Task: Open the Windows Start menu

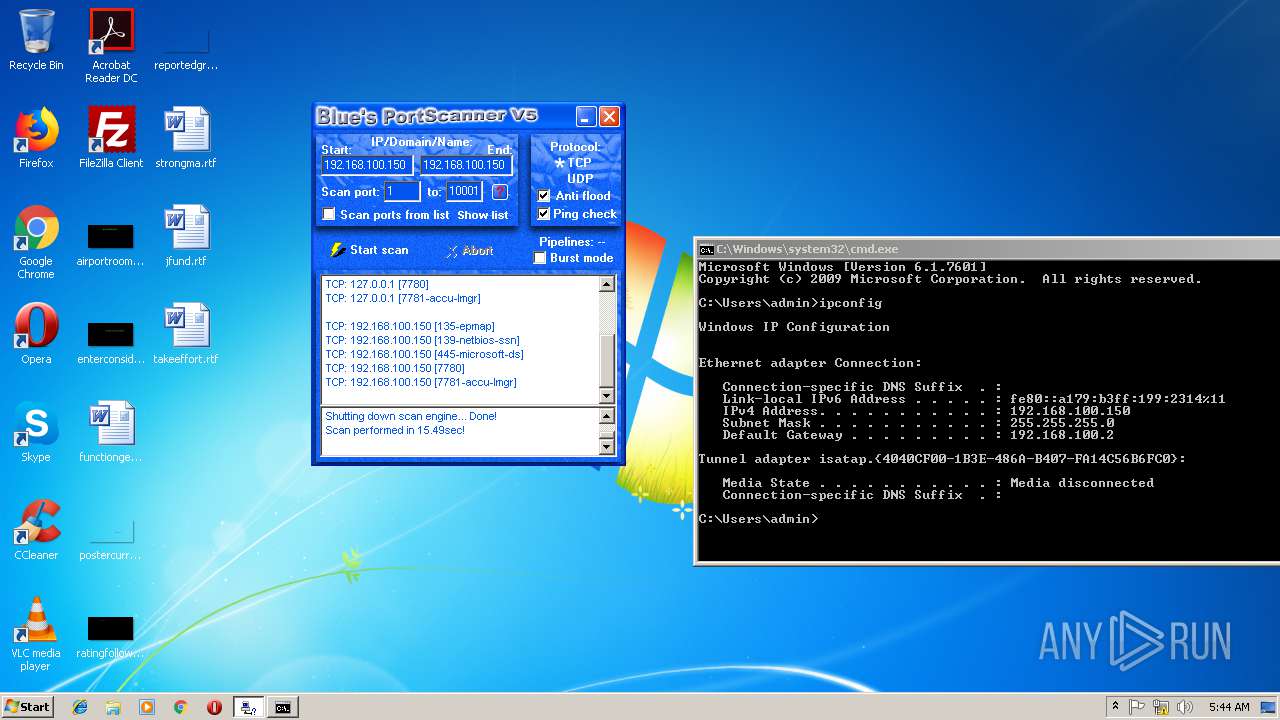Action: coord(27,706)
